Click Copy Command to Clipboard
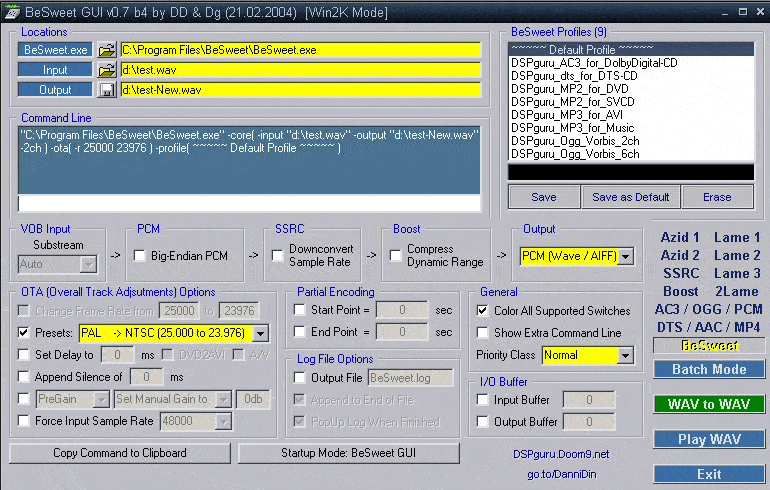Screen dimensions: 770x490 point(120,453)
